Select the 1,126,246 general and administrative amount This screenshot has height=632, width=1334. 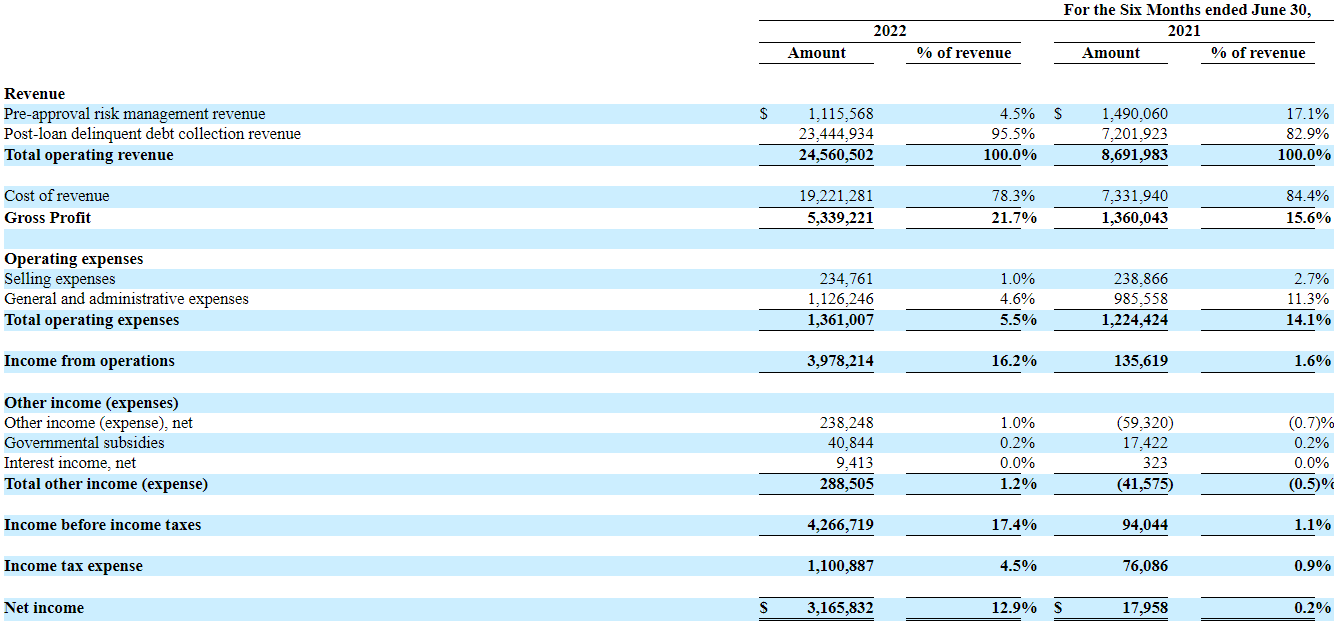click(840, 299)
